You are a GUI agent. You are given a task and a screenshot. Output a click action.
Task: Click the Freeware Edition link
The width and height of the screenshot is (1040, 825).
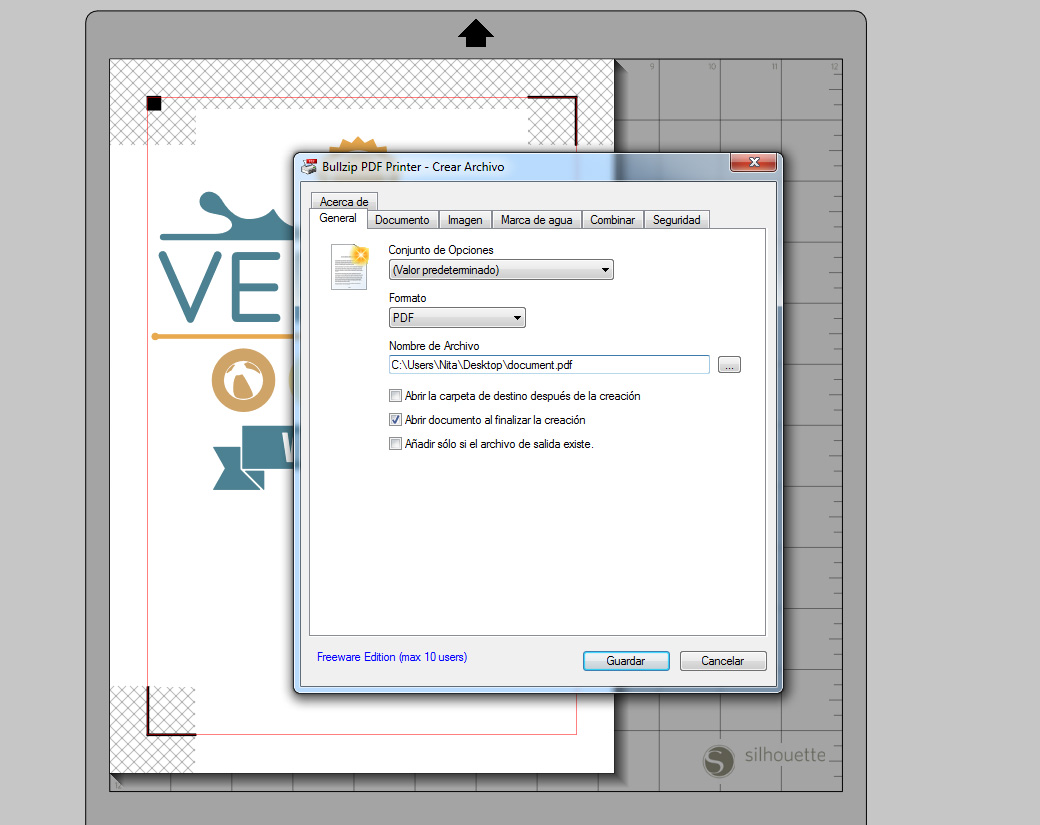click(x=392, y=657)
